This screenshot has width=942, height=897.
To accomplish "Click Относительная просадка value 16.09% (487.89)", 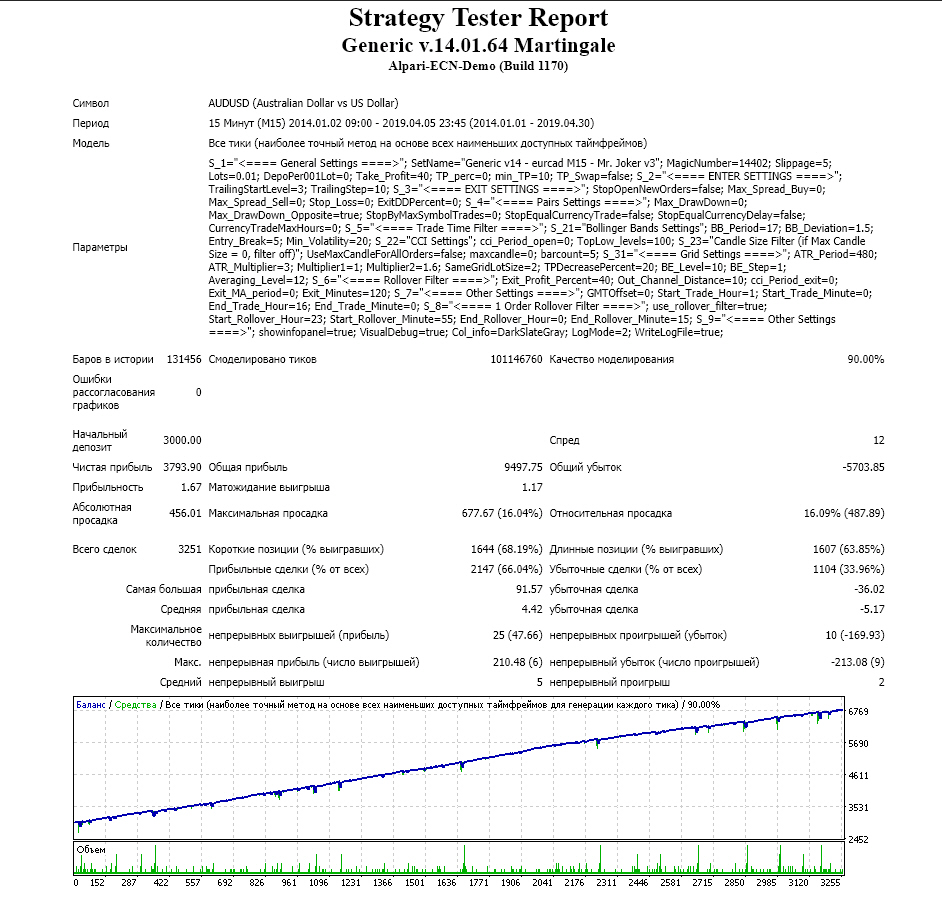I will point(844,514).
